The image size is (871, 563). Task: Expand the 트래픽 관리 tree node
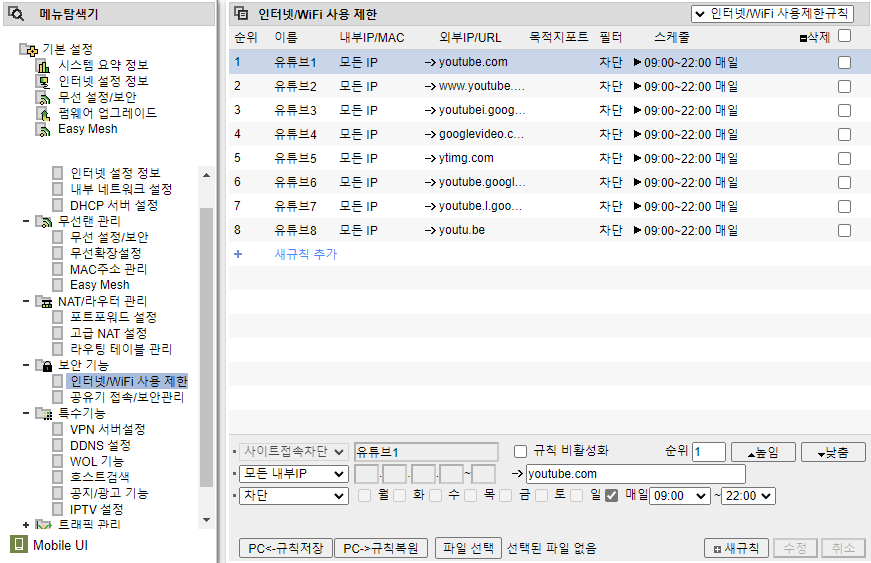(26, 524)
